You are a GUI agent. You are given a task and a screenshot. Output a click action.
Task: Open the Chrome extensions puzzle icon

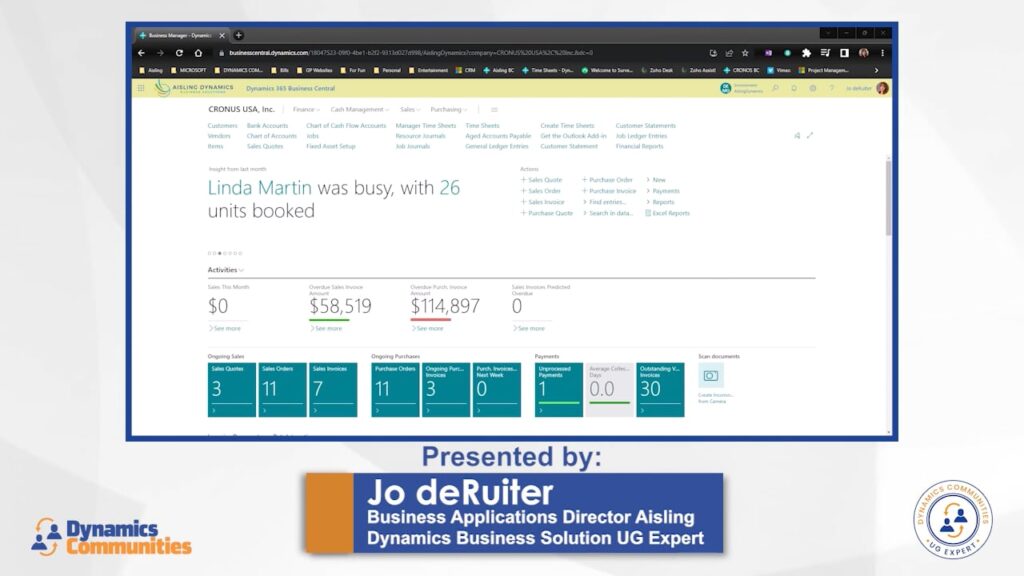[x=806, y=53]
